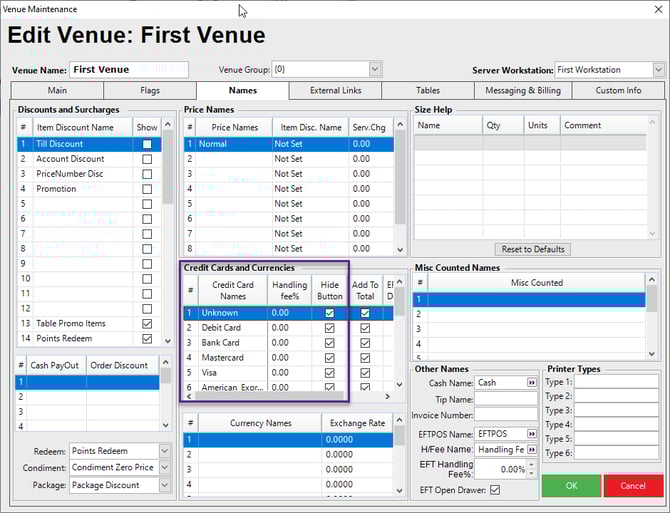Screen dimensions: 670x513
Task: Uncheck Hide Button for Debit Card
Action: coord(329,328)
